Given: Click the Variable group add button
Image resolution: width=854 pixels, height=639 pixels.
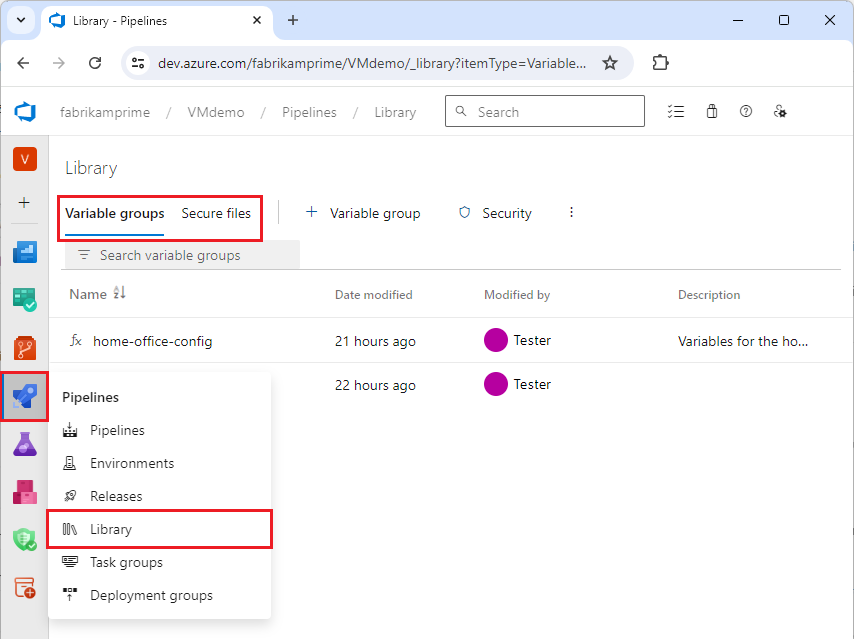Looking at the screenshot, I should [x=363, y=213].
